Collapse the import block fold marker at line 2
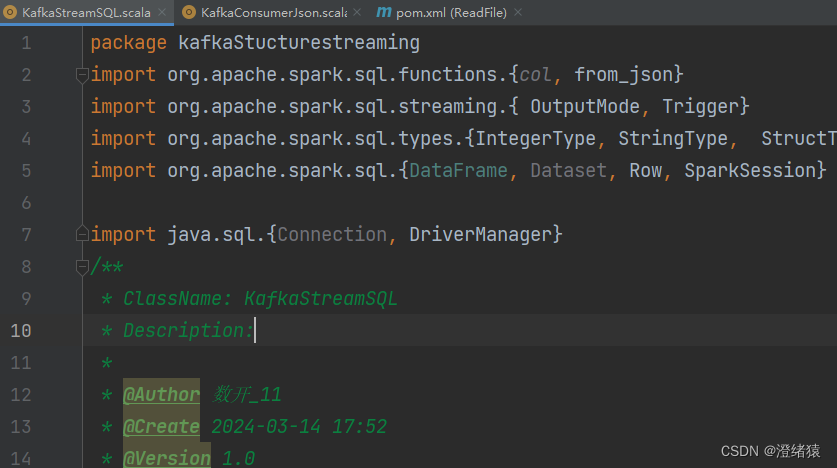Viewport: 837px width, 468px height. (x=82, y=75)
